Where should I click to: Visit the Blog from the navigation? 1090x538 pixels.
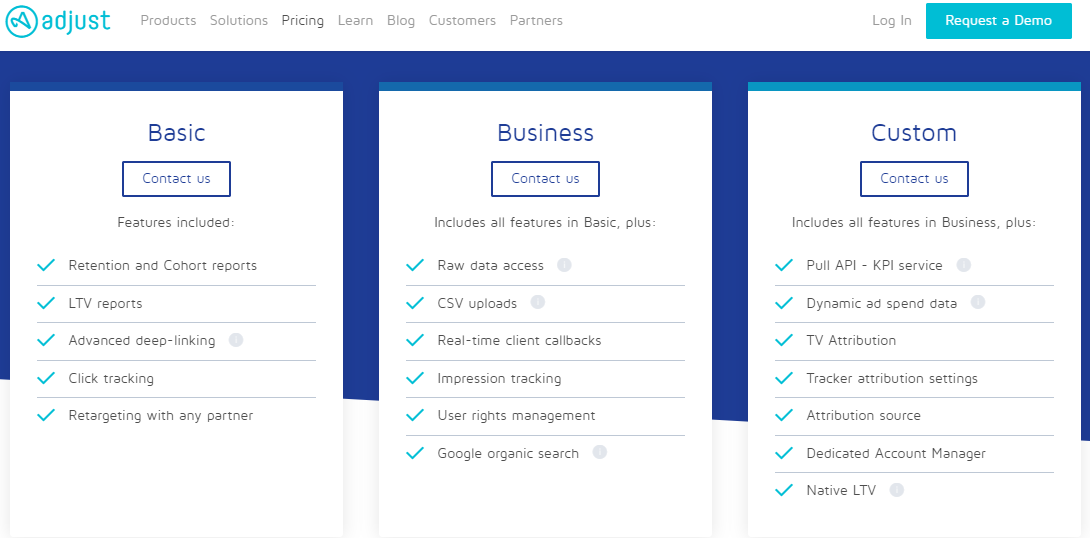(x=401, y=21)
